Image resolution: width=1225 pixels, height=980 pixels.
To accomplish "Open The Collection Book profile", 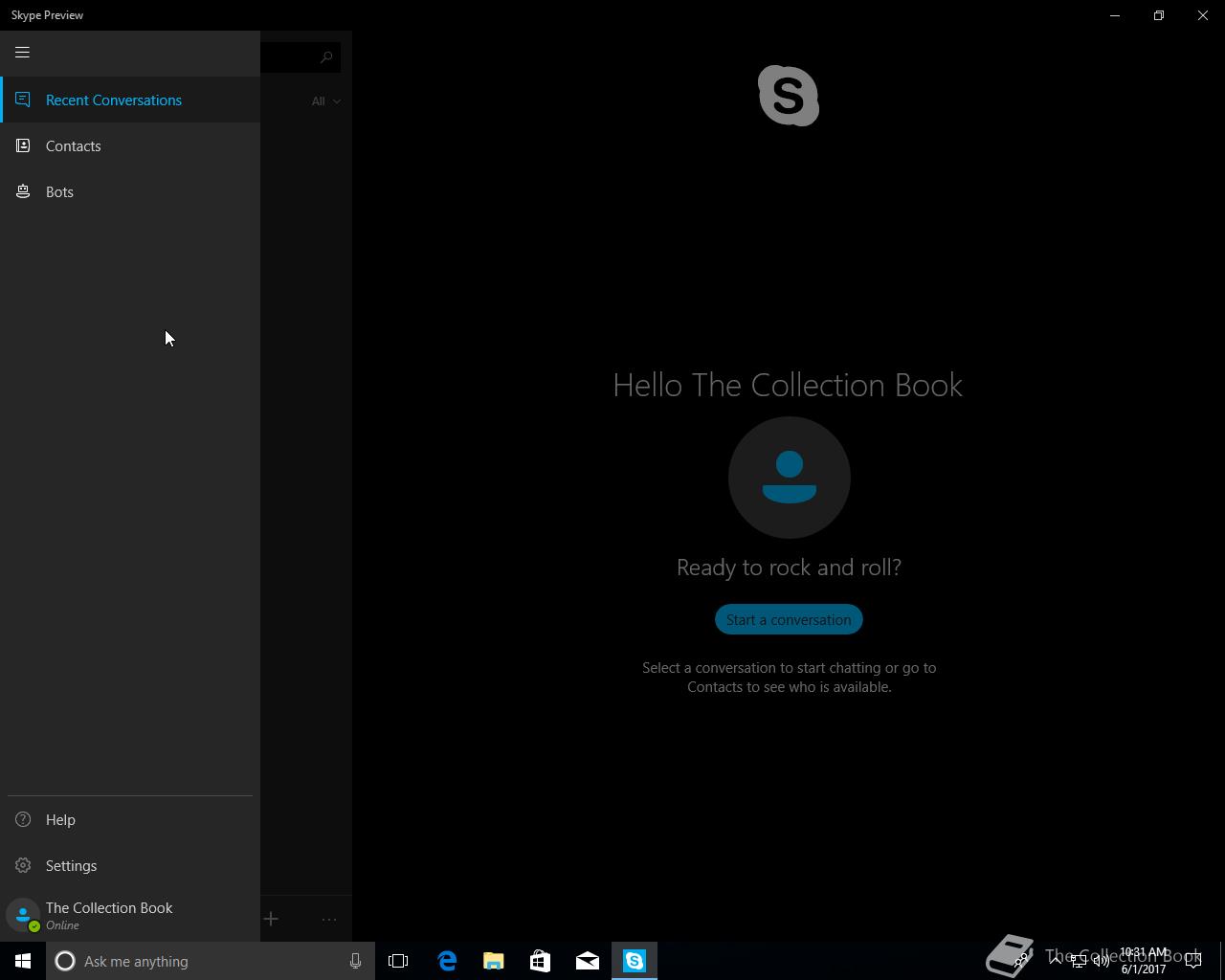I will 130,915.
